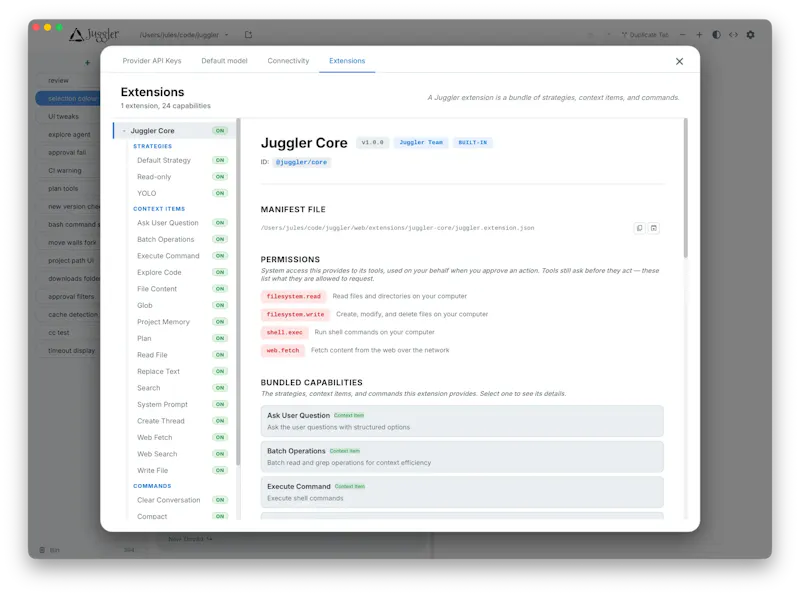The height and width of the screenshot is (596, 800).
Task: Click the minus zoom icon in top toolbar
Action: pos(683,35)
